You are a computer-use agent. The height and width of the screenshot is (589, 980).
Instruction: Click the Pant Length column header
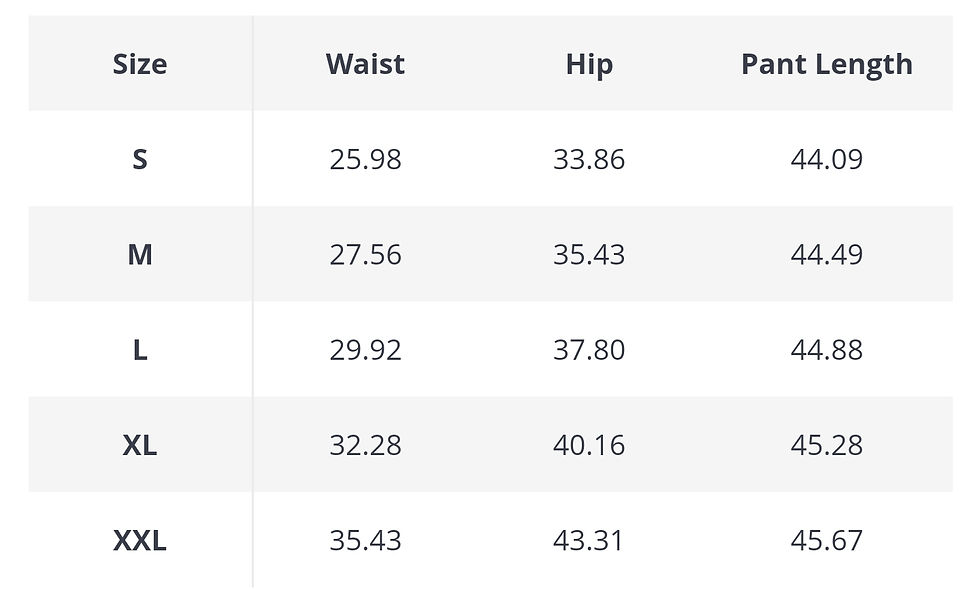pos(827,65)
